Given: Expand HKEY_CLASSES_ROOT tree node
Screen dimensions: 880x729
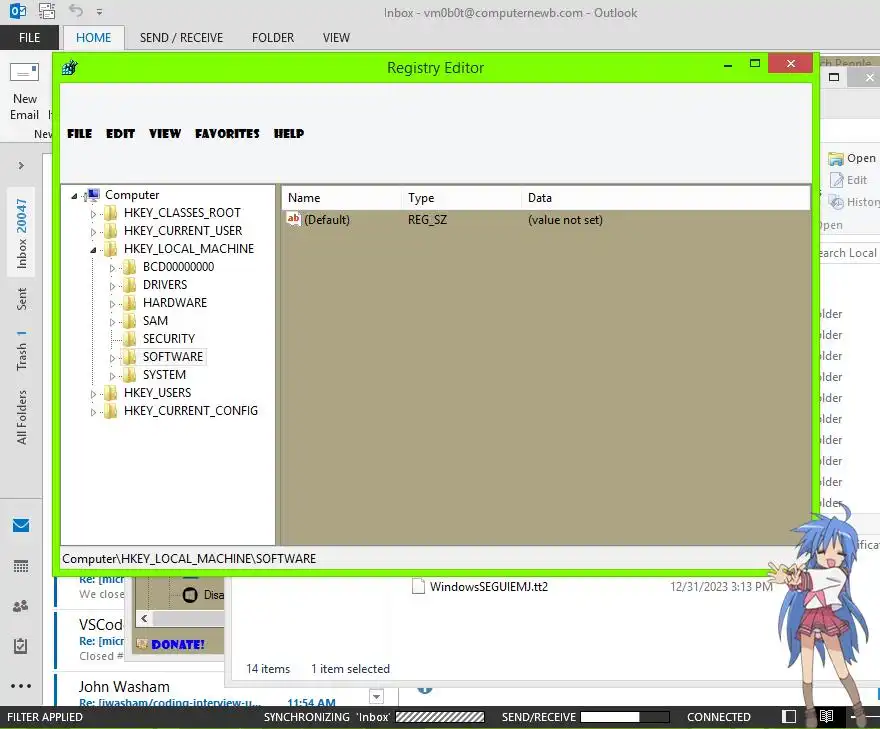Looking at the screenshot, I should pos(93,214).
